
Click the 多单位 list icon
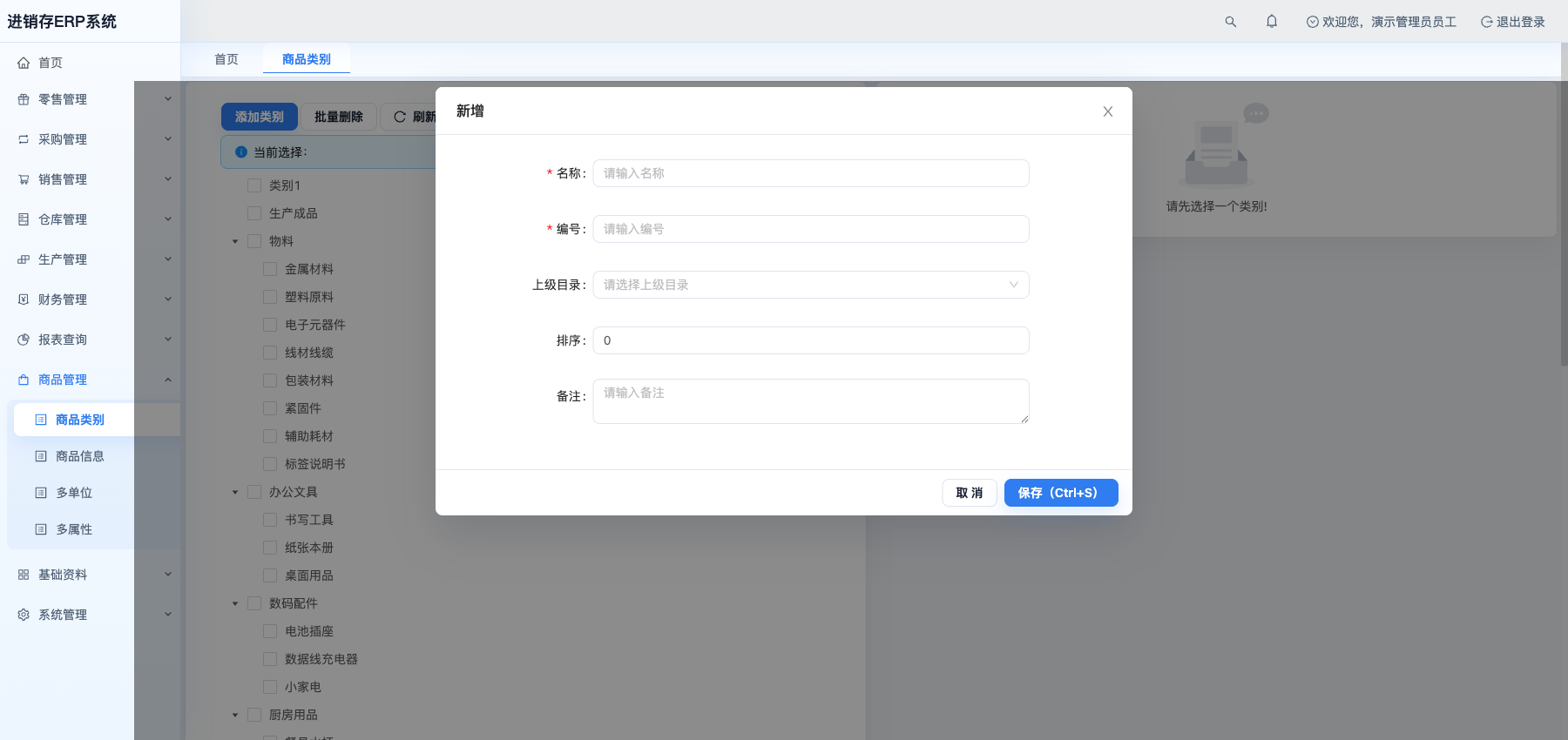[41, 493]
